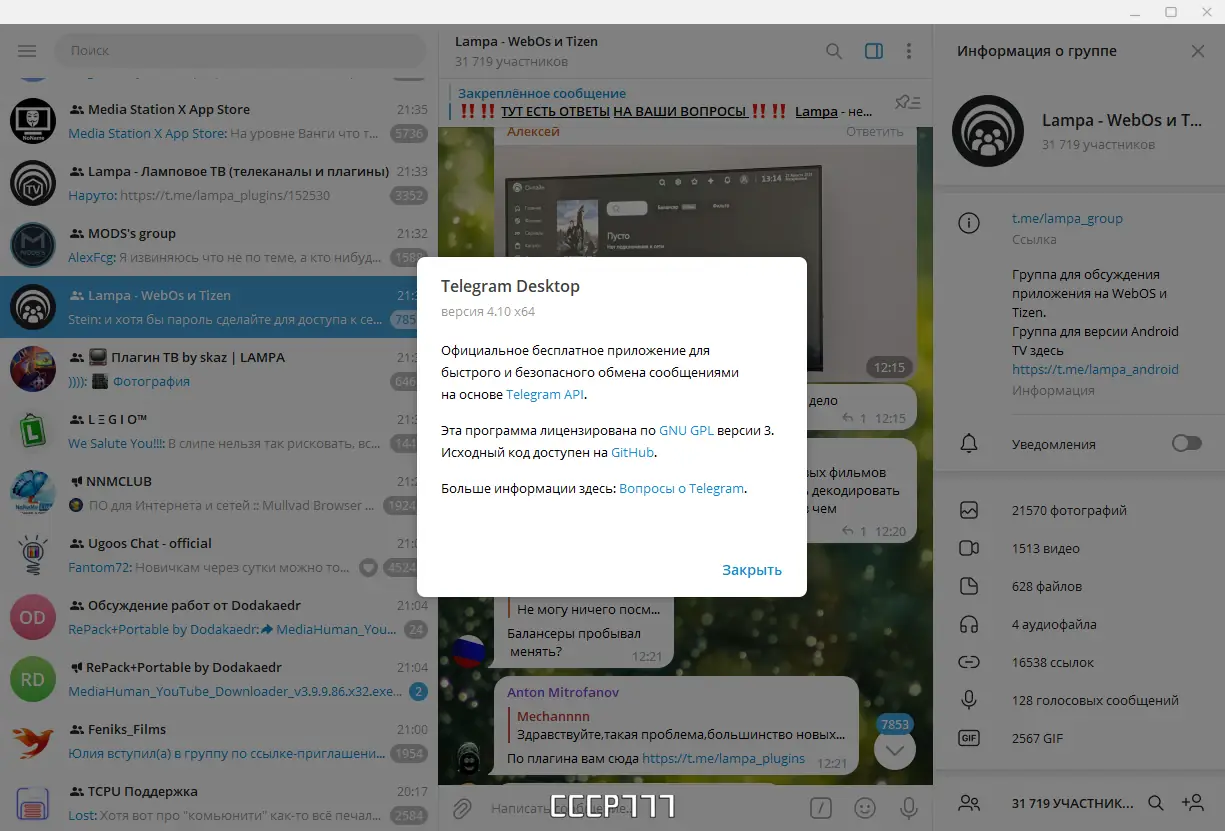Click the notifications bell icon

pos(968,444)
